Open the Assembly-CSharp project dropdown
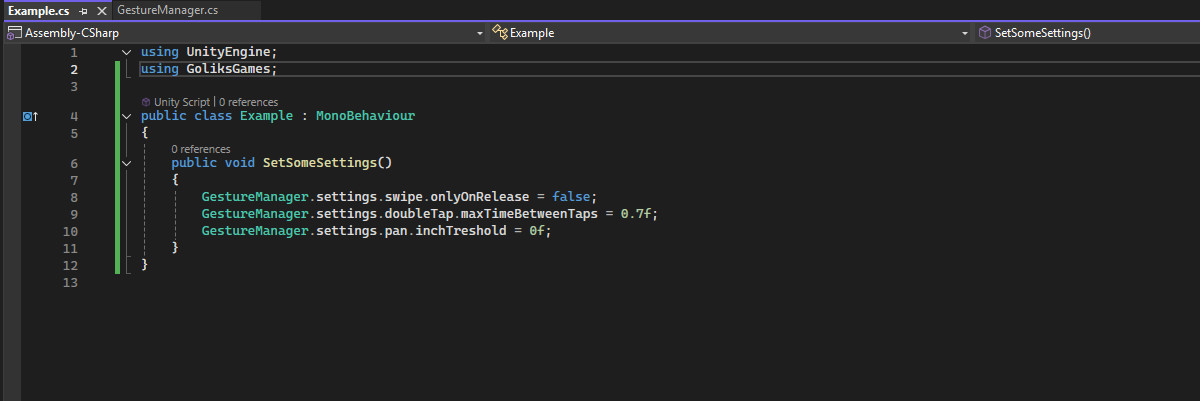The image size is (1200, 401). click(480, 33)
